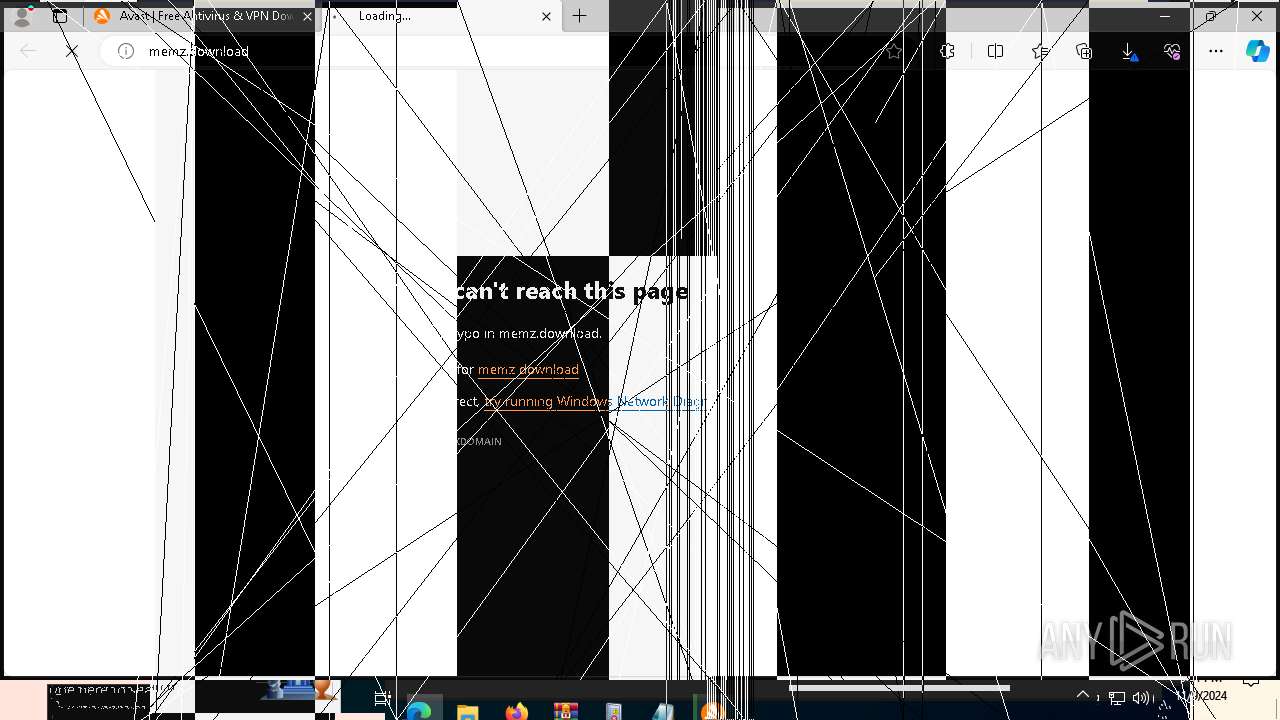The width and height of the screenshot is (1280, 720).
Task: Open Settings and more menu
Action: (1216, 51)
